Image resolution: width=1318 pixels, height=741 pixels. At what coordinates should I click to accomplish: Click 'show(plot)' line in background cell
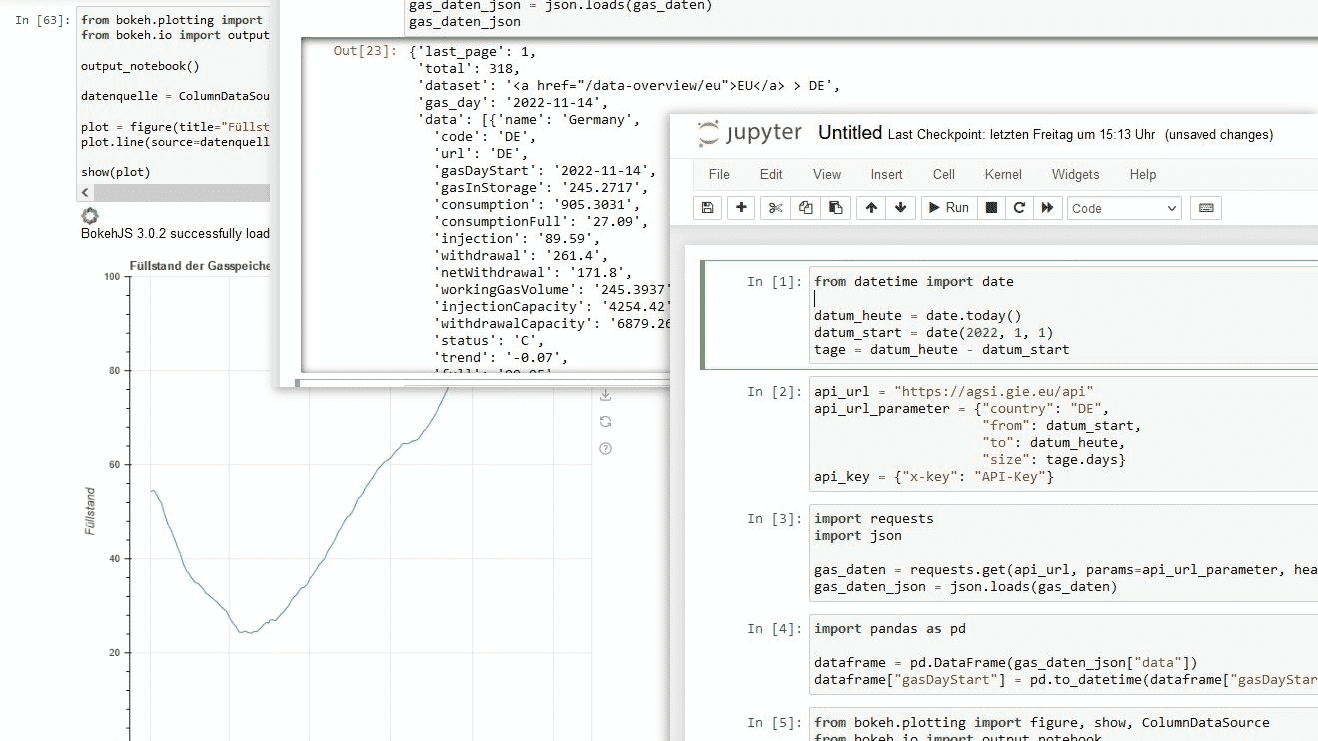pyautogui.click(x=116, y=172)
